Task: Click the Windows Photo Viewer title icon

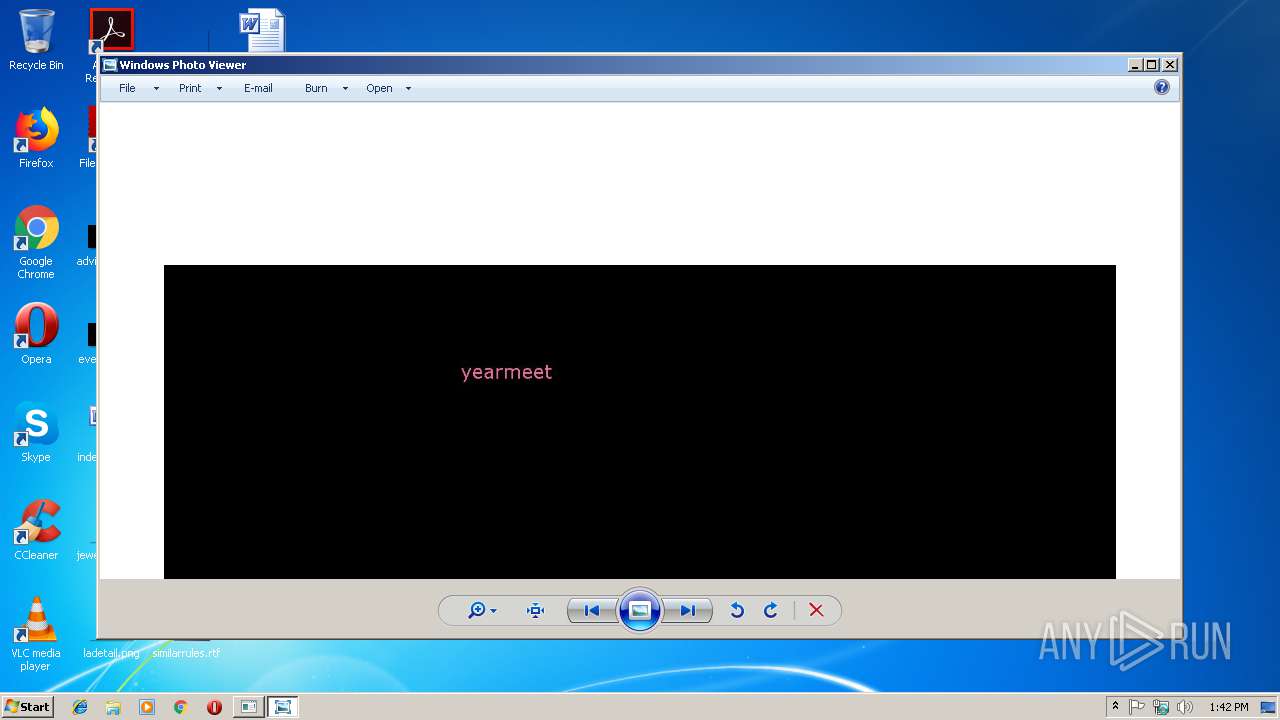Action: pos(110,65)
